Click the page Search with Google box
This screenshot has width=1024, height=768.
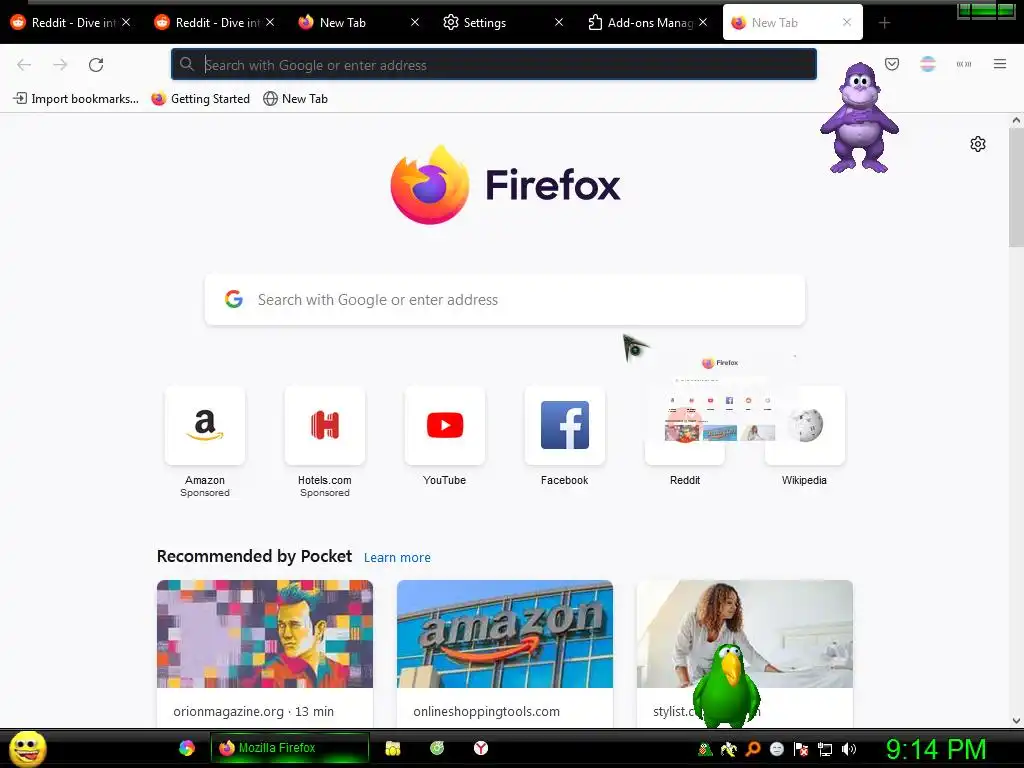tap(505, 300)
